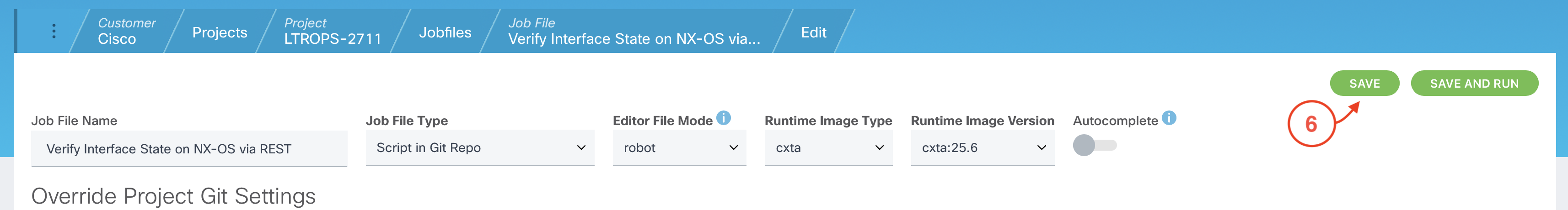1568x210 pixels.
Task: Go to the Customer Cisco breadcrumb
Action: pyautogui.click(x=126, y=31)
